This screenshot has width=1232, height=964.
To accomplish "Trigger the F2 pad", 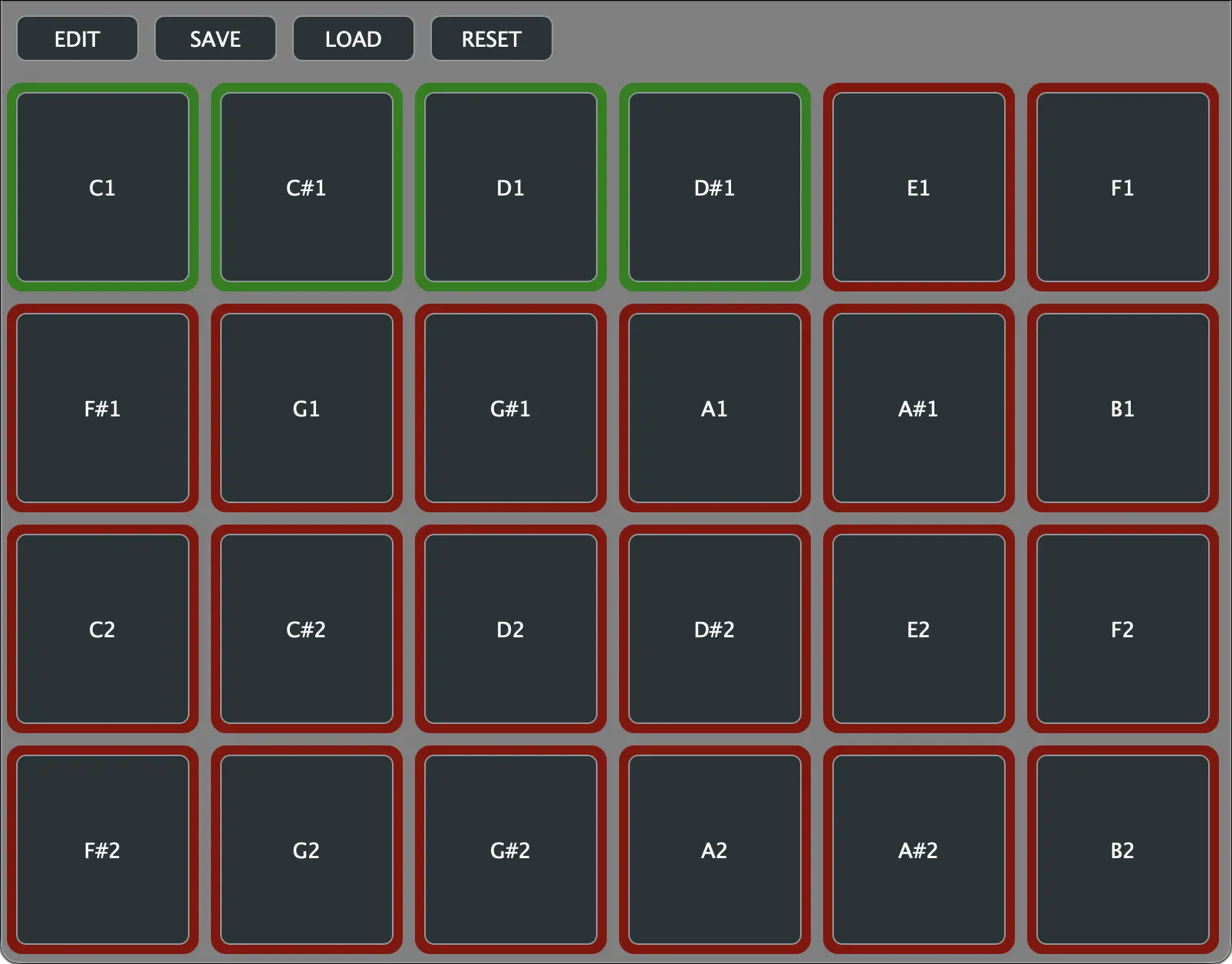I will click(1122, 629).
